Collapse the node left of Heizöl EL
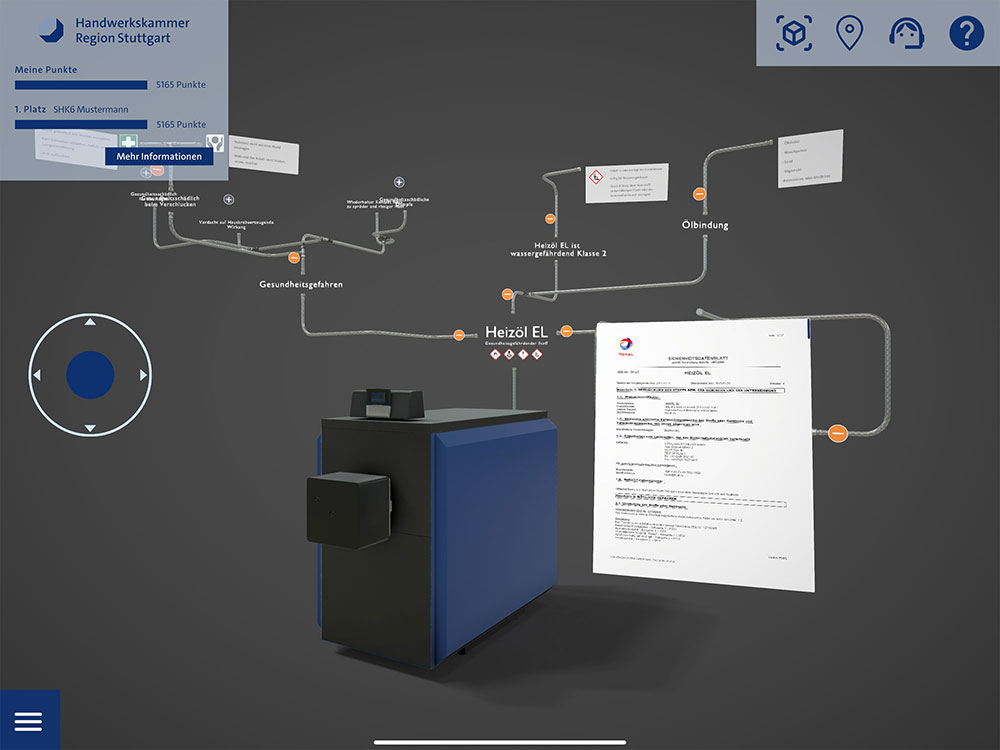 click(459, 334)
